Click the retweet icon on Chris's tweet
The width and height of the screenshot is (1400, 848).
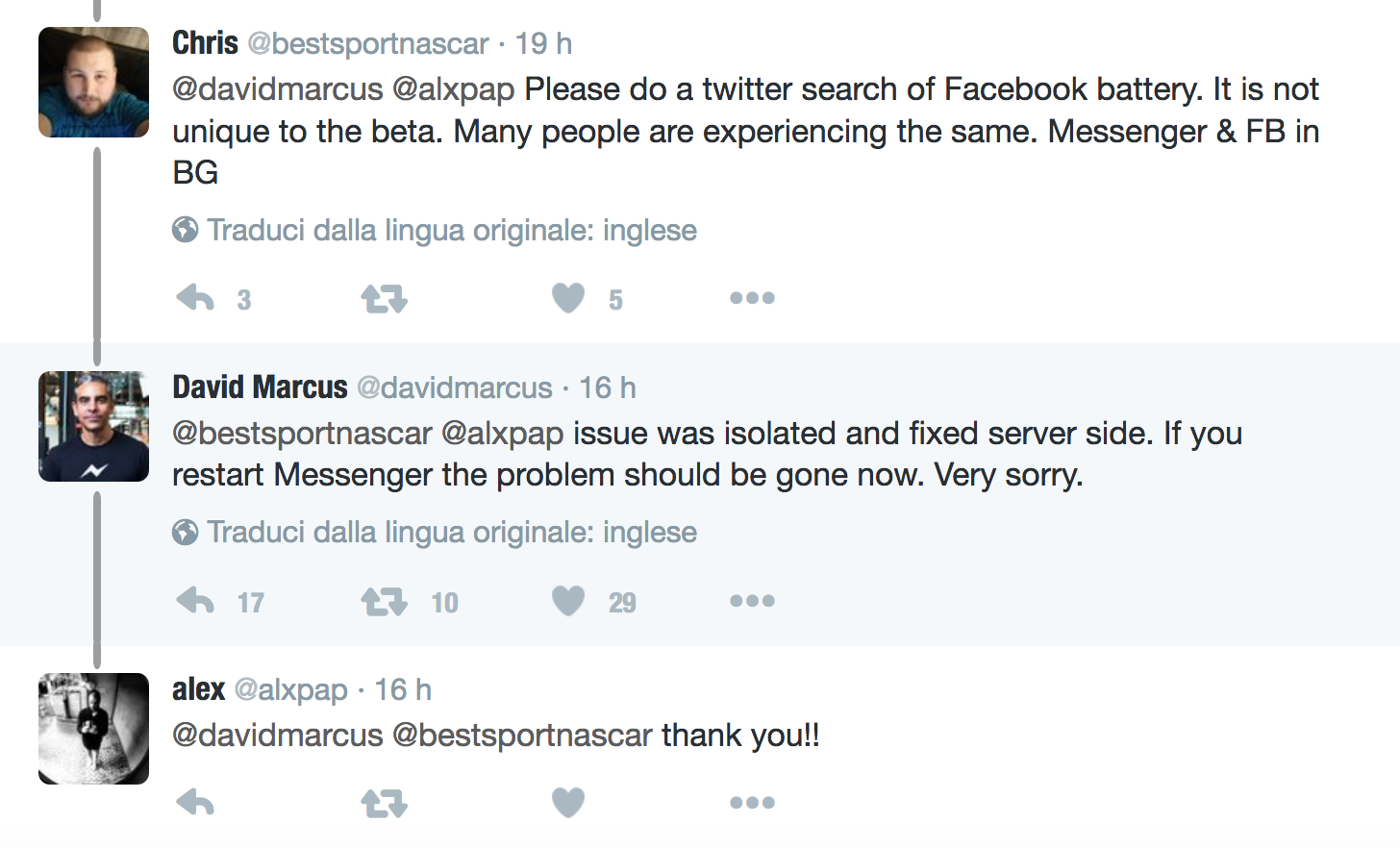[384, 298]
